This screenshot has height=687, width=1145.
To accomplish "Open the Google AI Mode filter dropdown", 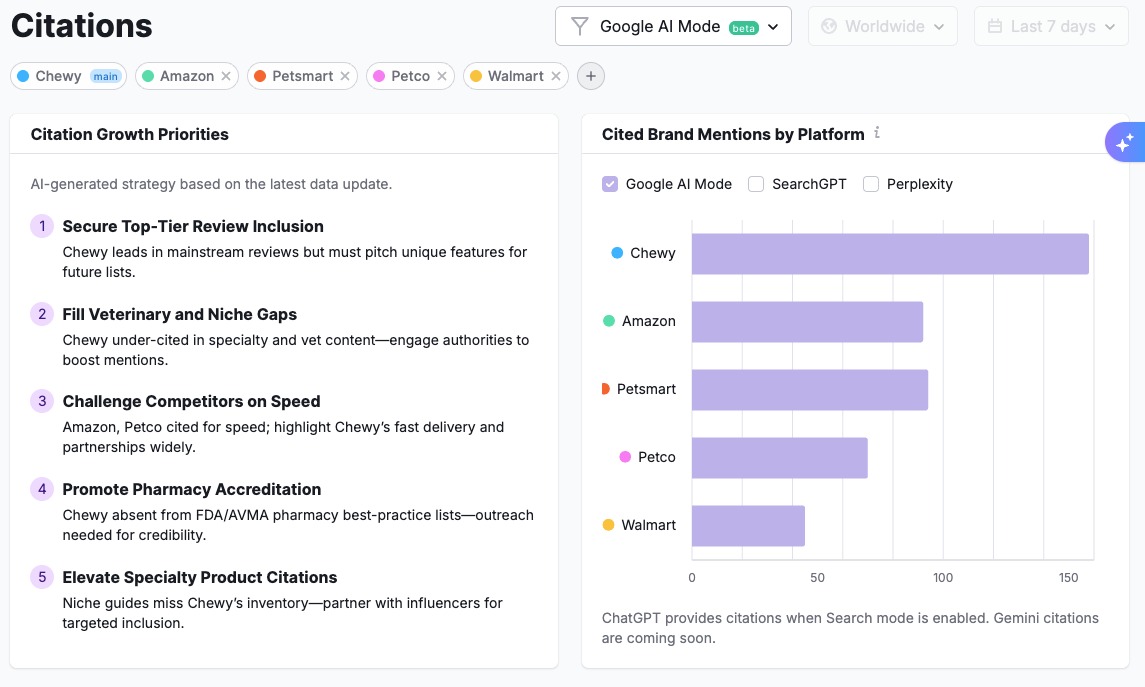I will tap(673, 26).
